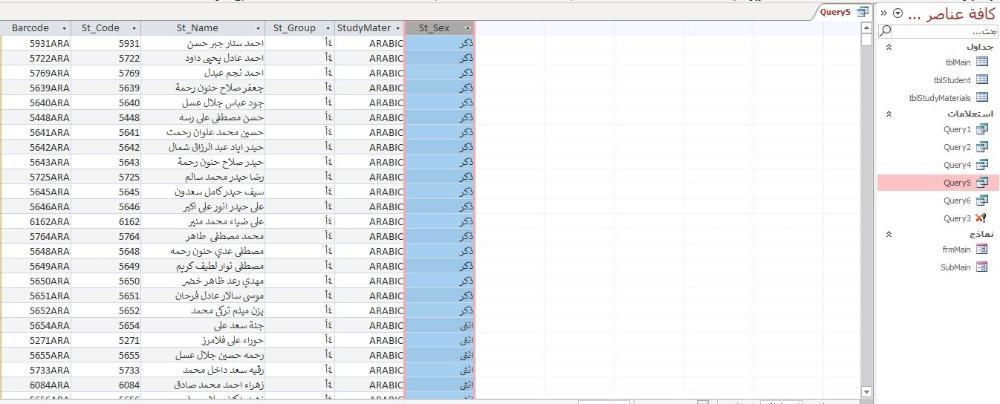
Task: Click the SubMain form icon
Action: tap(981, 268)
